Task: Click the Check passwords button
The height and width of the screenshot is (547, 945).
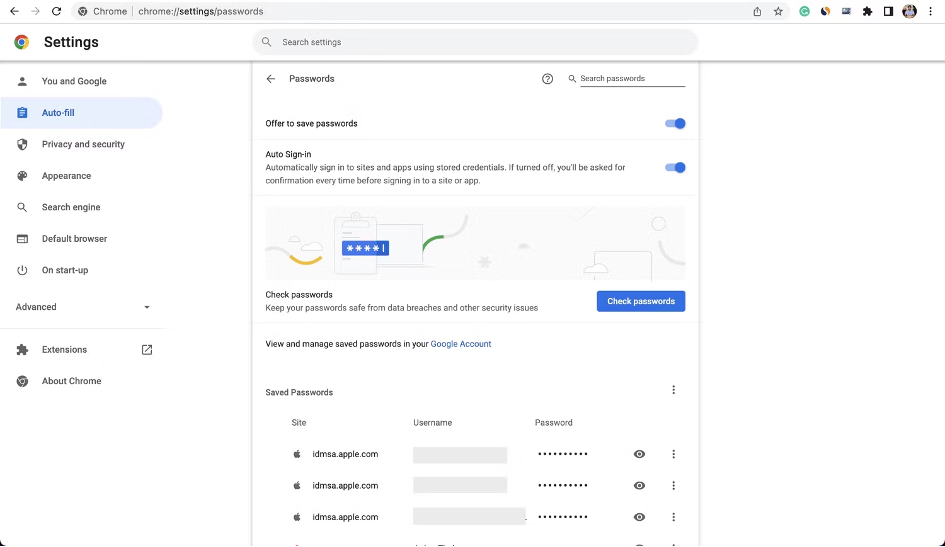Action: 640,301
